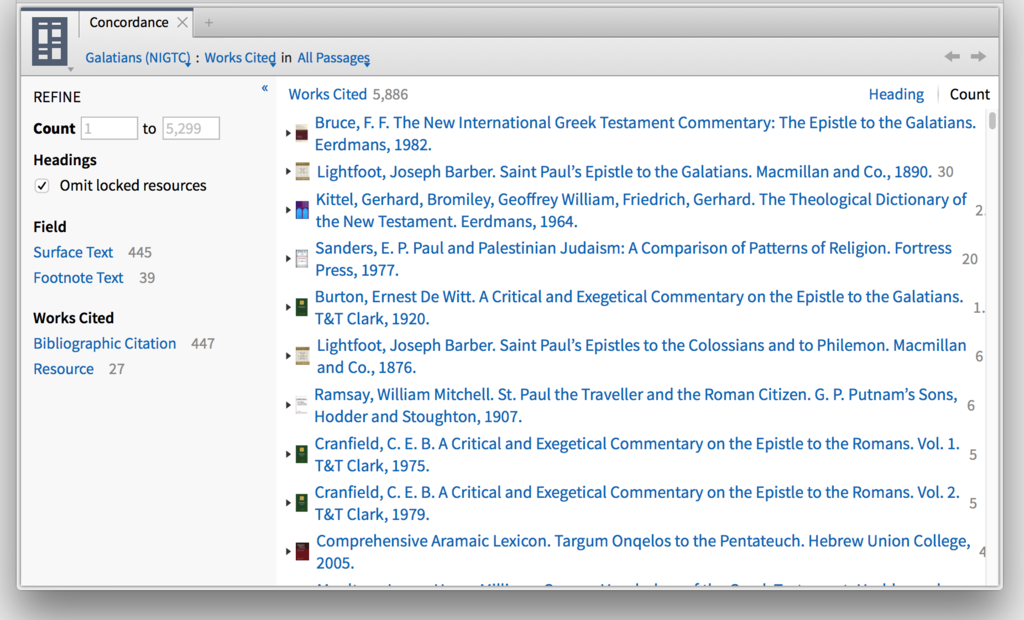Expand the Bruce NIGTC Galatians entry

coord(288,133)
